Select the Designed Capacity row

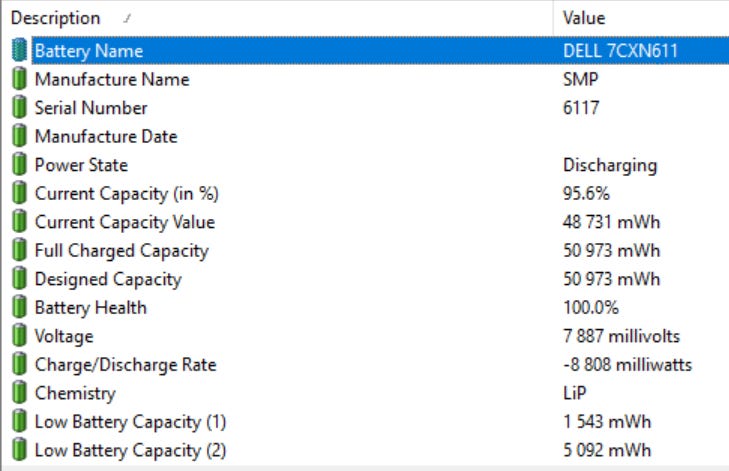click(108, 280)
